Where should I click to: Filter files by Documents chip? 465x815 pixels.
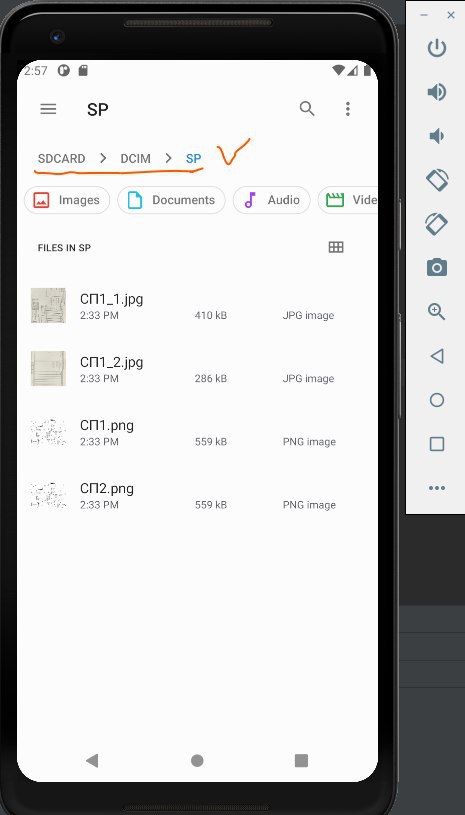[x=171, y=200]
